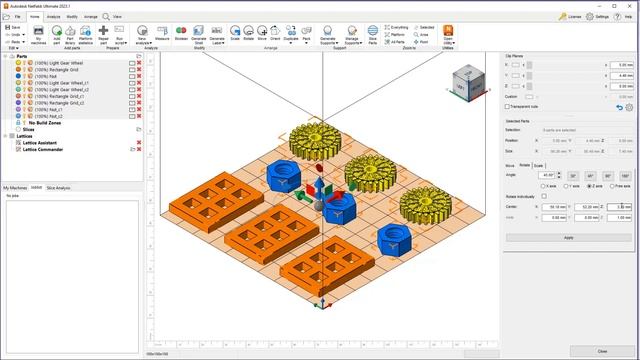Screen dimensions: 640x360
Task: Click the search magnifier in the ribbon tabs
Action: [x=106, y=17]
